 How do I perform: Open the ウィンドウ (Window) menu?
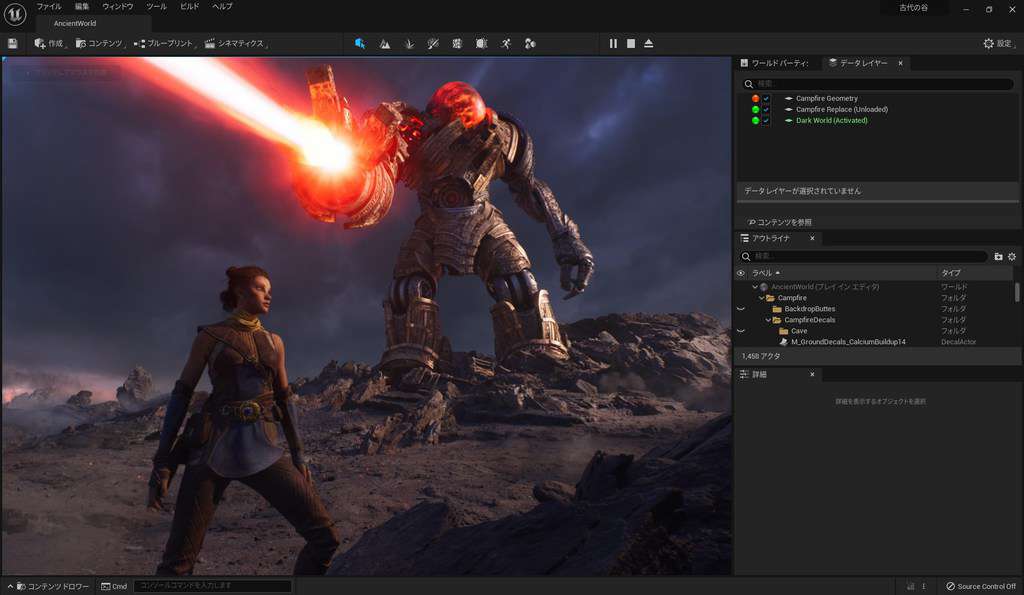pyautogui.click(x=118, y=7)
